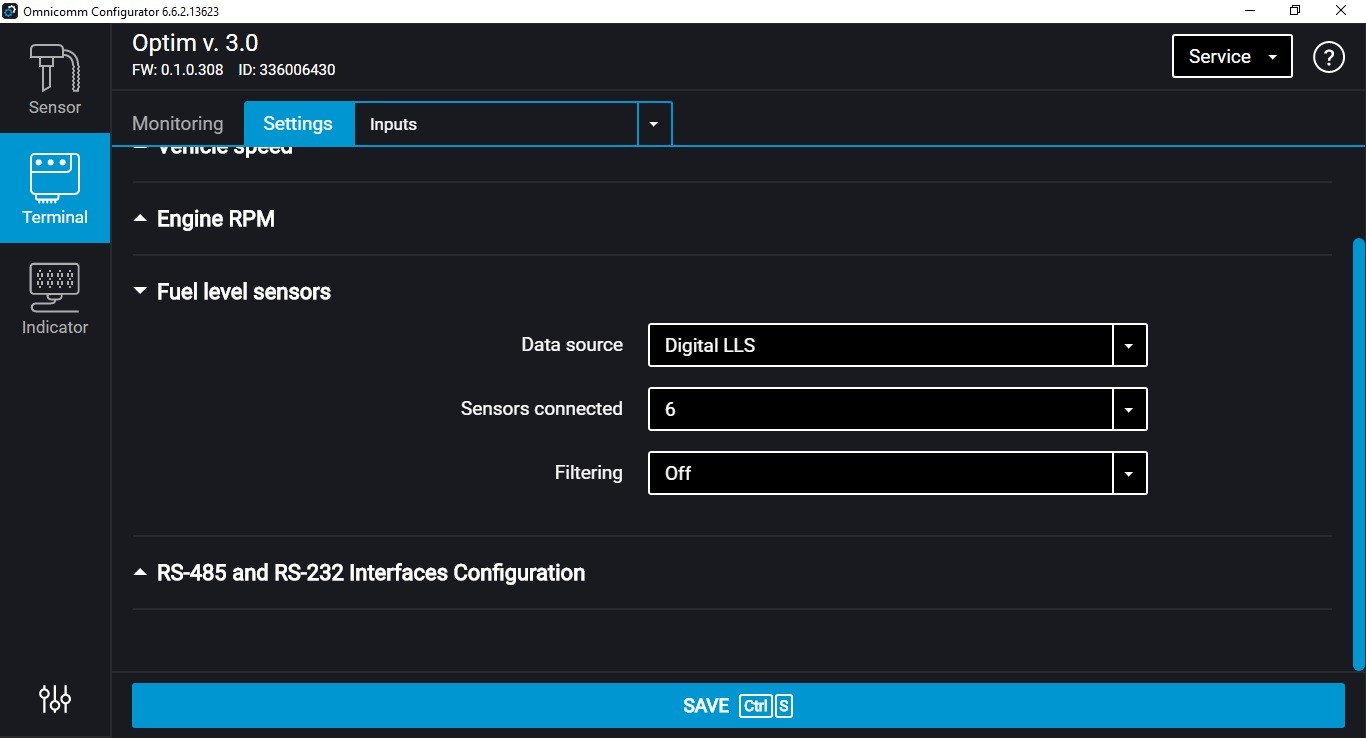Image resolution: width=1366 pixels, height=738 pixels.
Task: Open the tab list dropdown next to Inputs
Action: [x=653, y=124]
